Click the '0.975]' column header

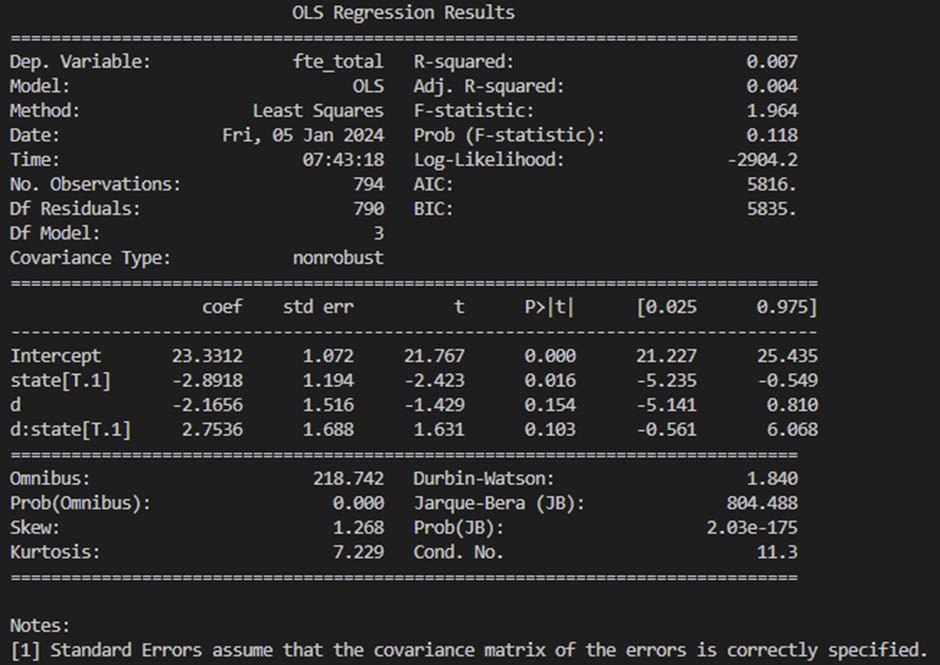pyautogui.click(x=787, y=307)
